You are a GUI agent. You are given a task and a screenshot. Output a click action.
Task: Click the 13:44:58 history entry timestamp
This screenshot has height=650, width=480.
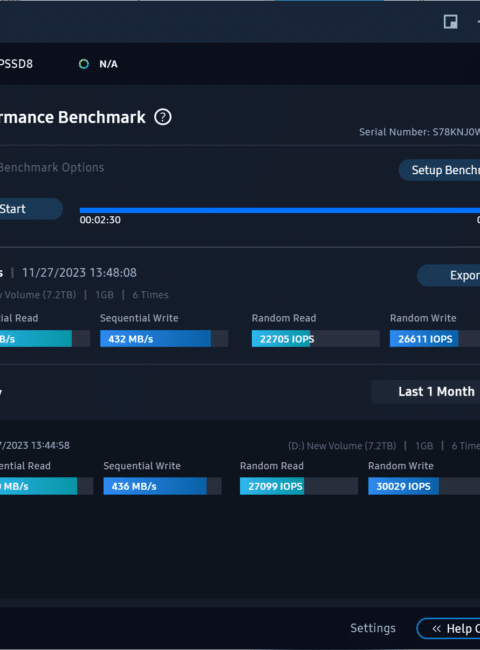(x=35, y=445)
